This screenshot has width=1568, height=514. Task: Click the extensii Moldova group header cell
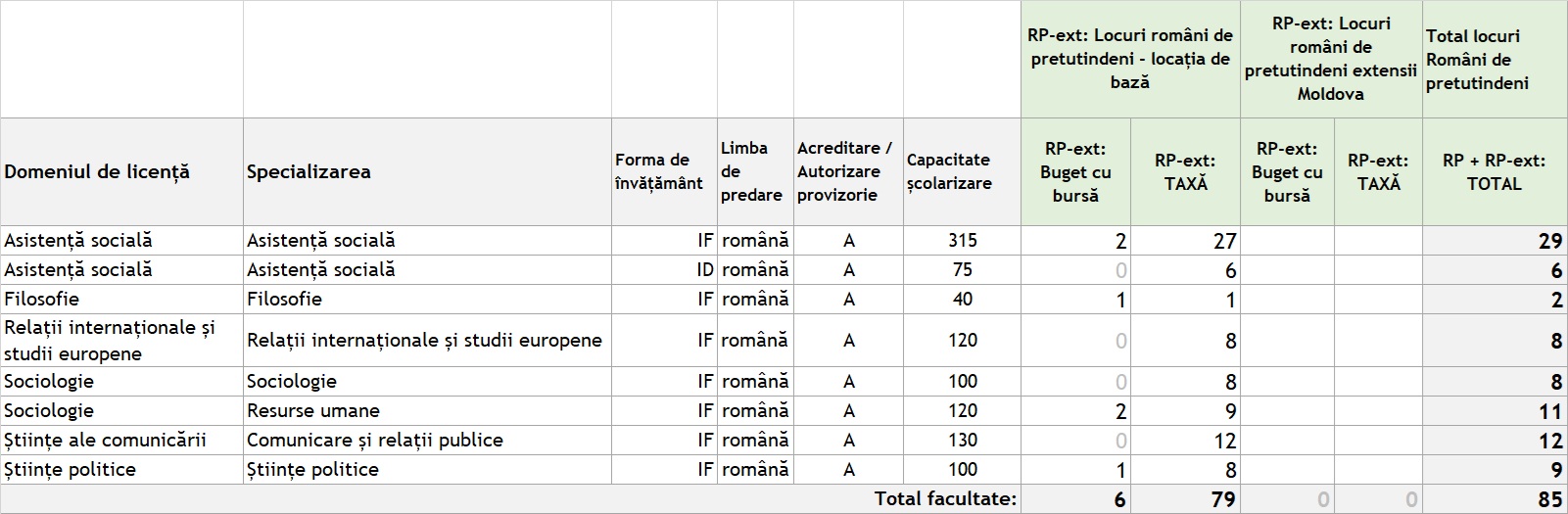1331,59
